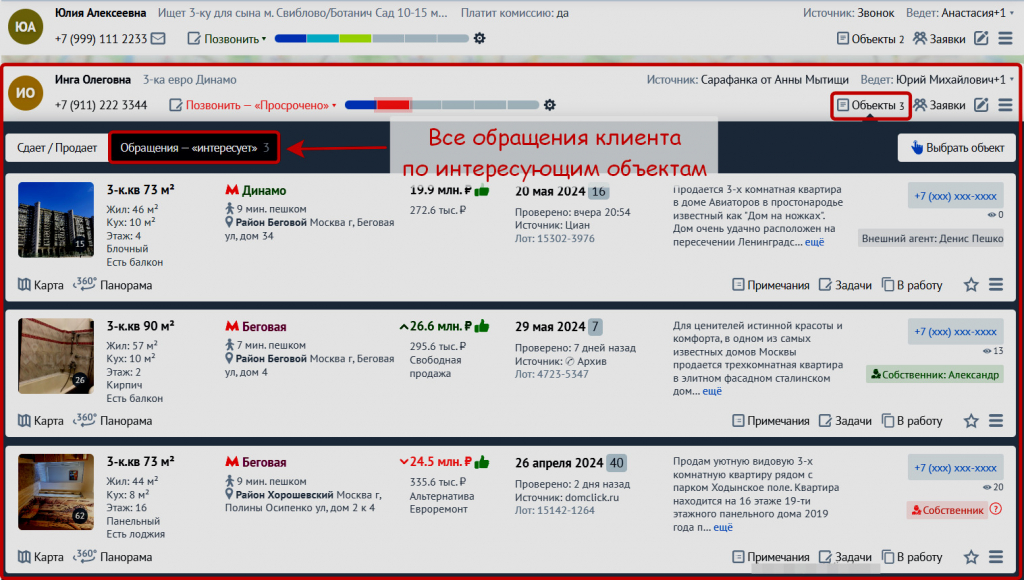Open Заявки for Юлия Алексеевна
Image resolution: width=1024 pixels, height=580 pixels.
[x=939, y=39]
